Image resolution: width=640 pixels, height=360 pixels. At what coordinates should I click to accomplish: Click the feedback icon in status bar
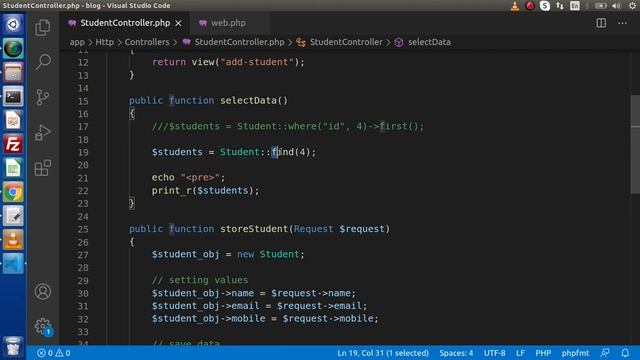[605, 353]
